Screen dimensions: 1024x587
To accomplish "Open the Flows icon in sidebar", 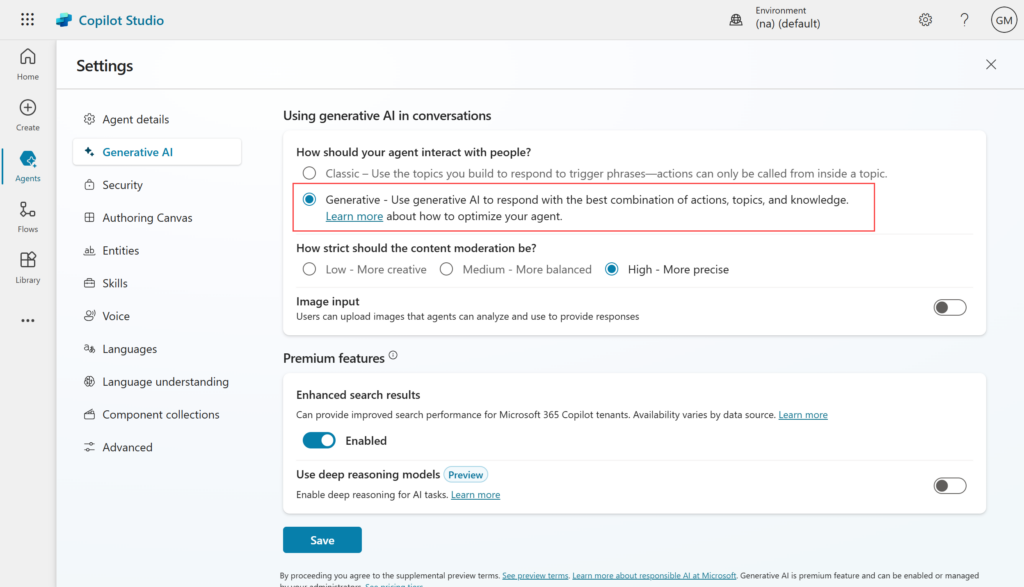I will point(28,215).
